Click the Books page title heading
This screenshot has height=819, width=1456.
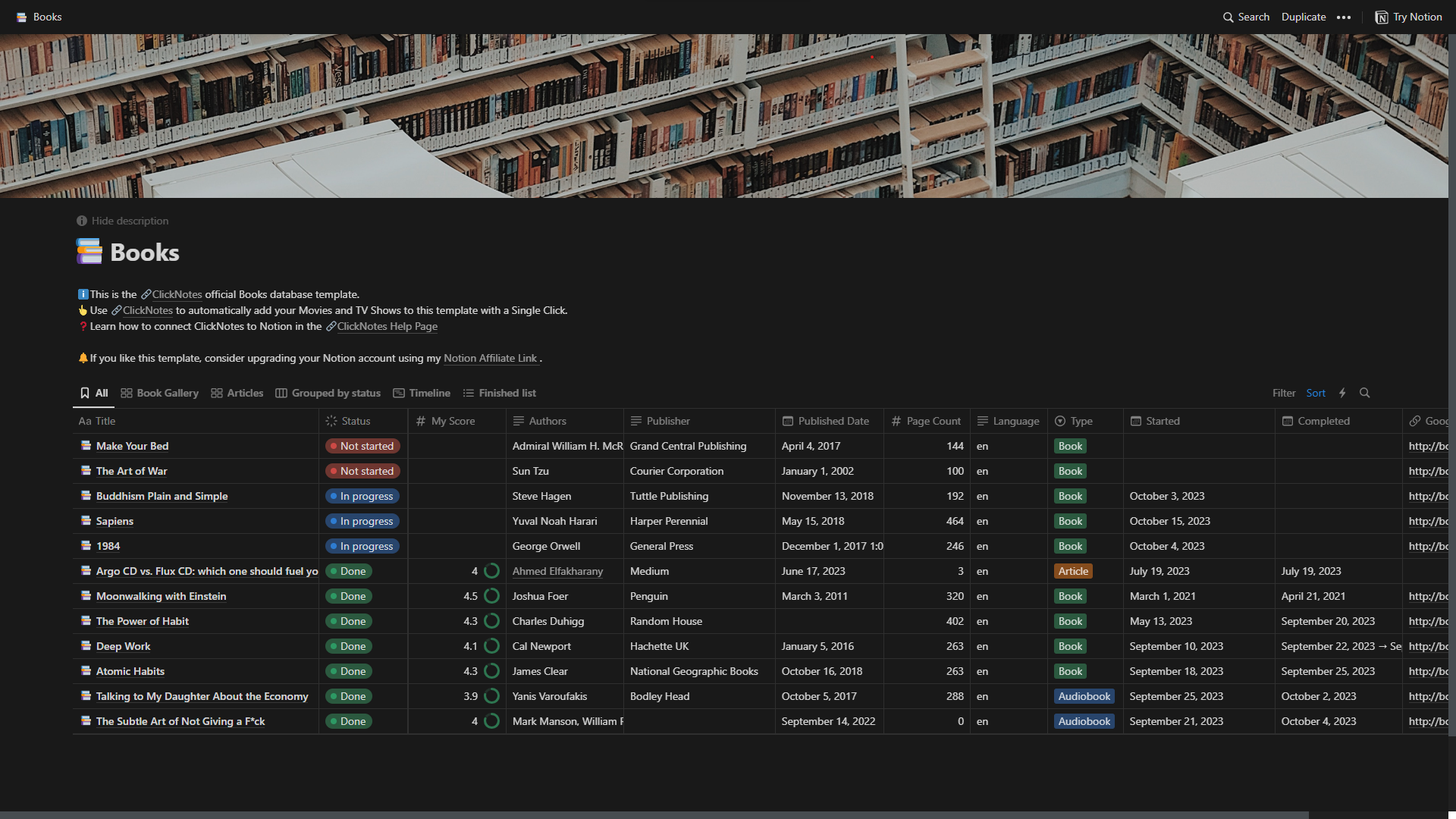click(145, 252)
